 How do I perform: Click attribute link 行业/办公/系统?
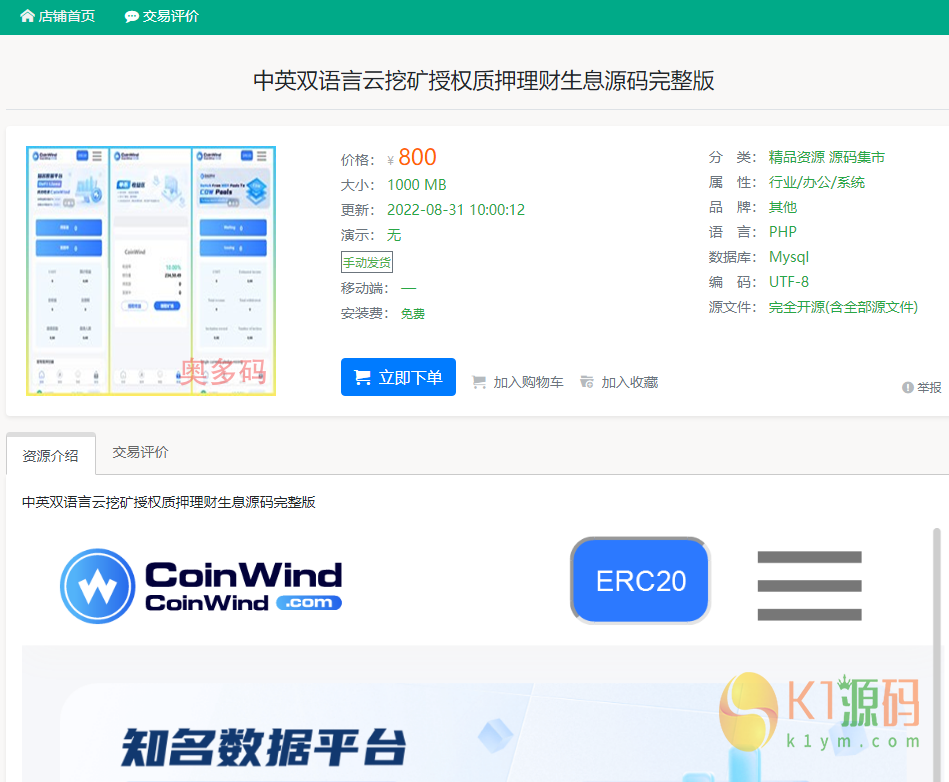(816, 182)
